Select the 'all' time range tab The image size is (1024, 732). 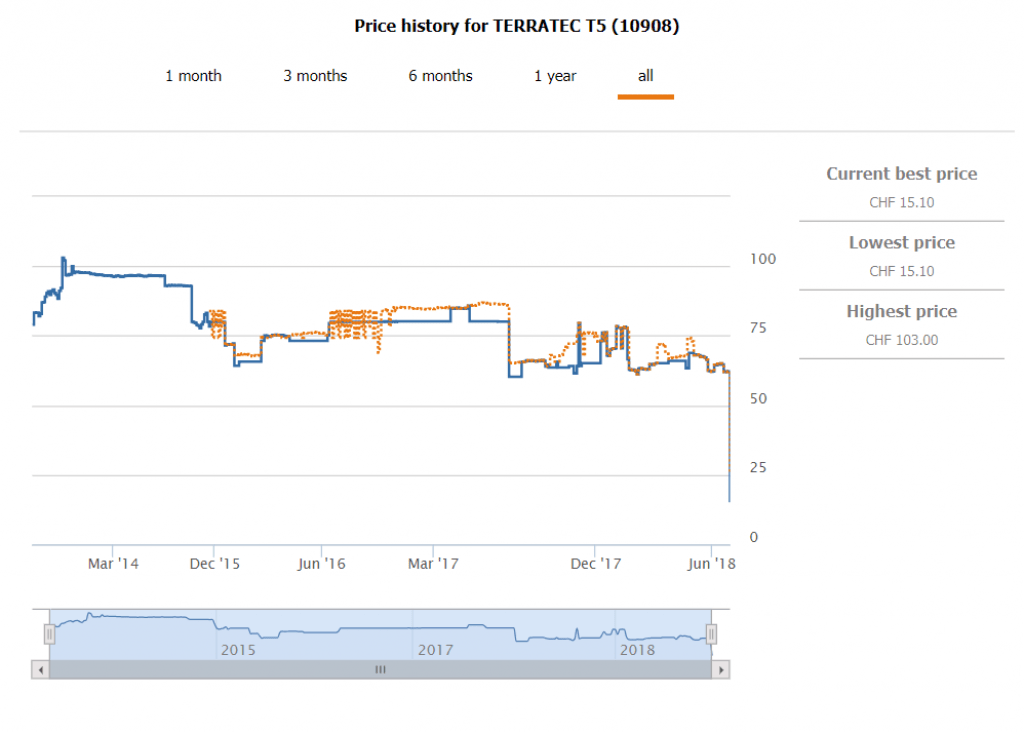645,76
